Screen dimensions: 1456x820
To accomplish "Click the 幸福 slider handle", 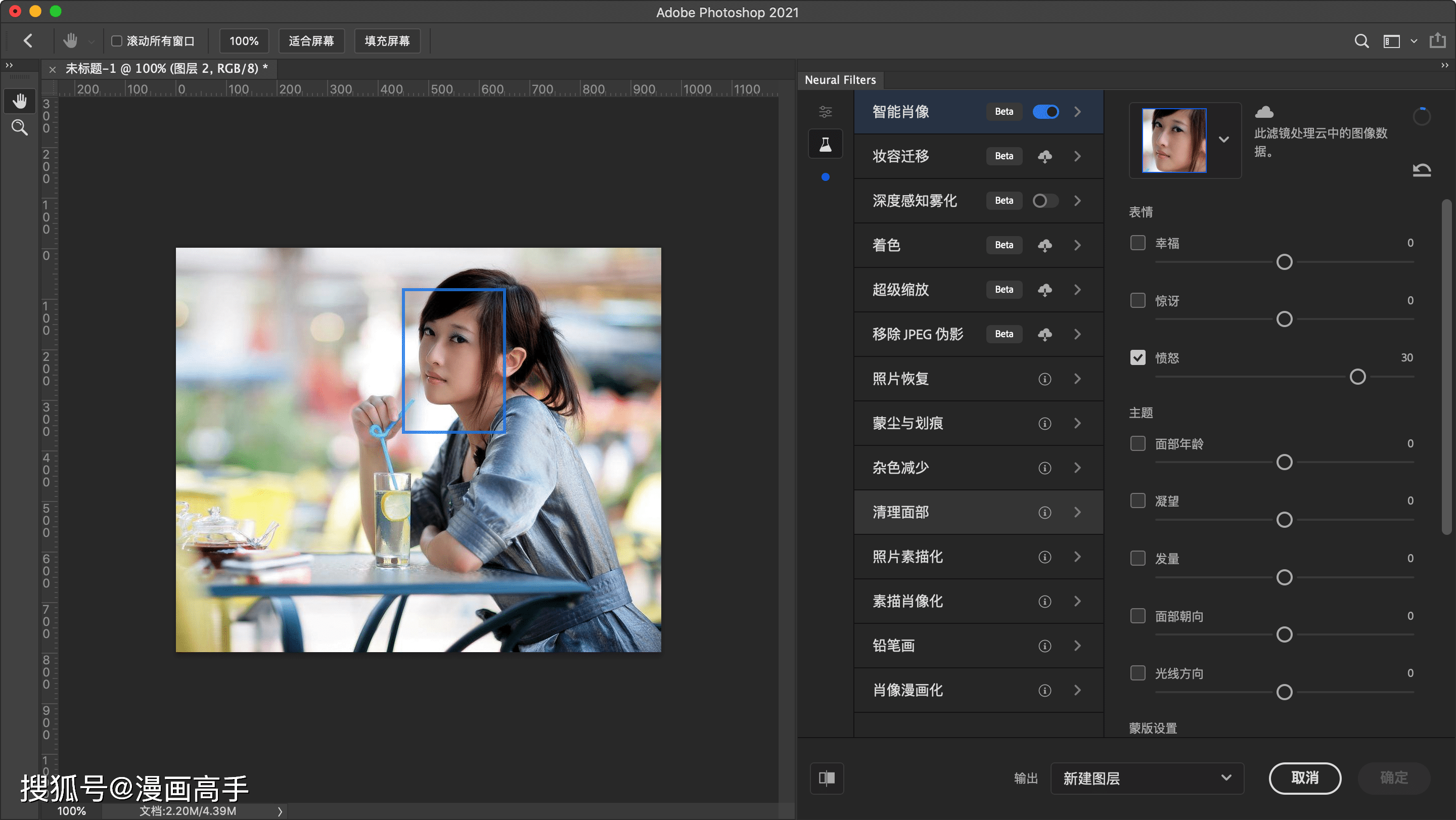I will [x=1284, y=262].
